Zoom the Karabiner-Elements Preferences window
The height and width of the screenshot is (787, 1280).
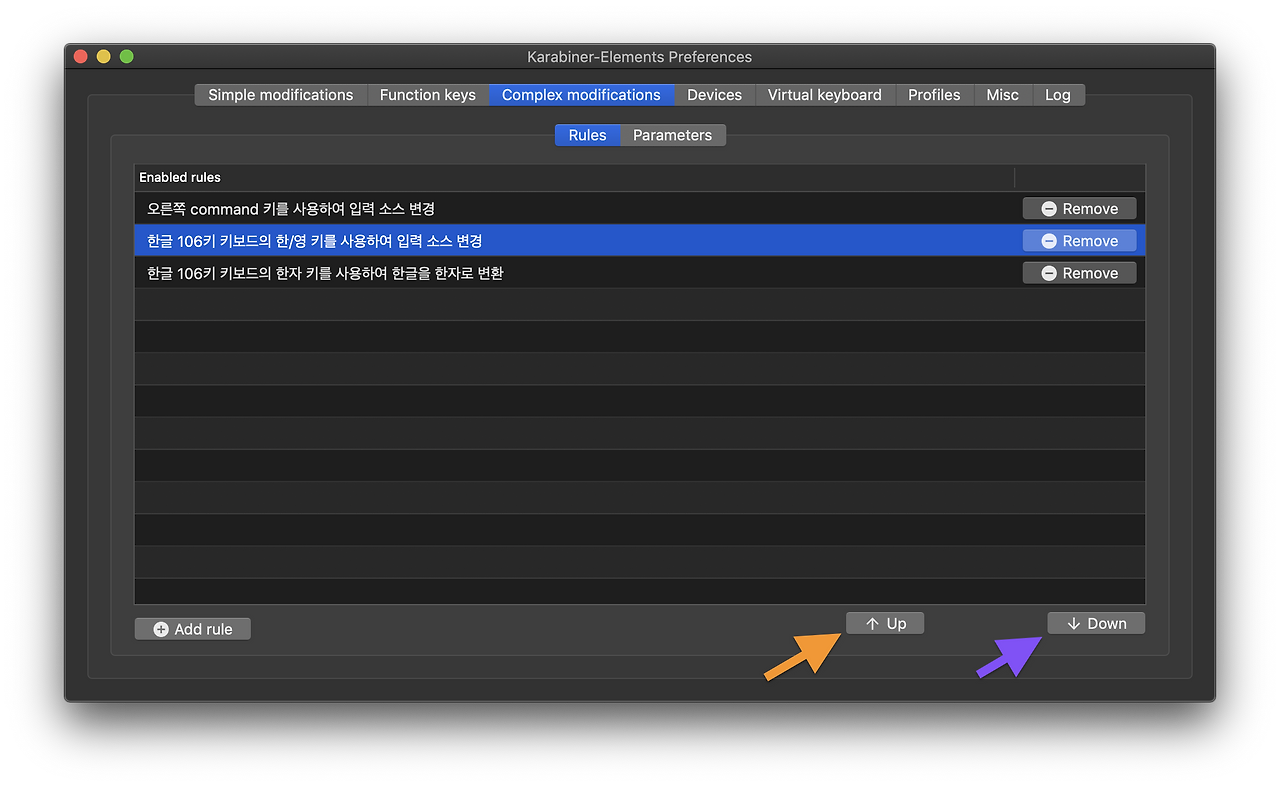(127, 57)
